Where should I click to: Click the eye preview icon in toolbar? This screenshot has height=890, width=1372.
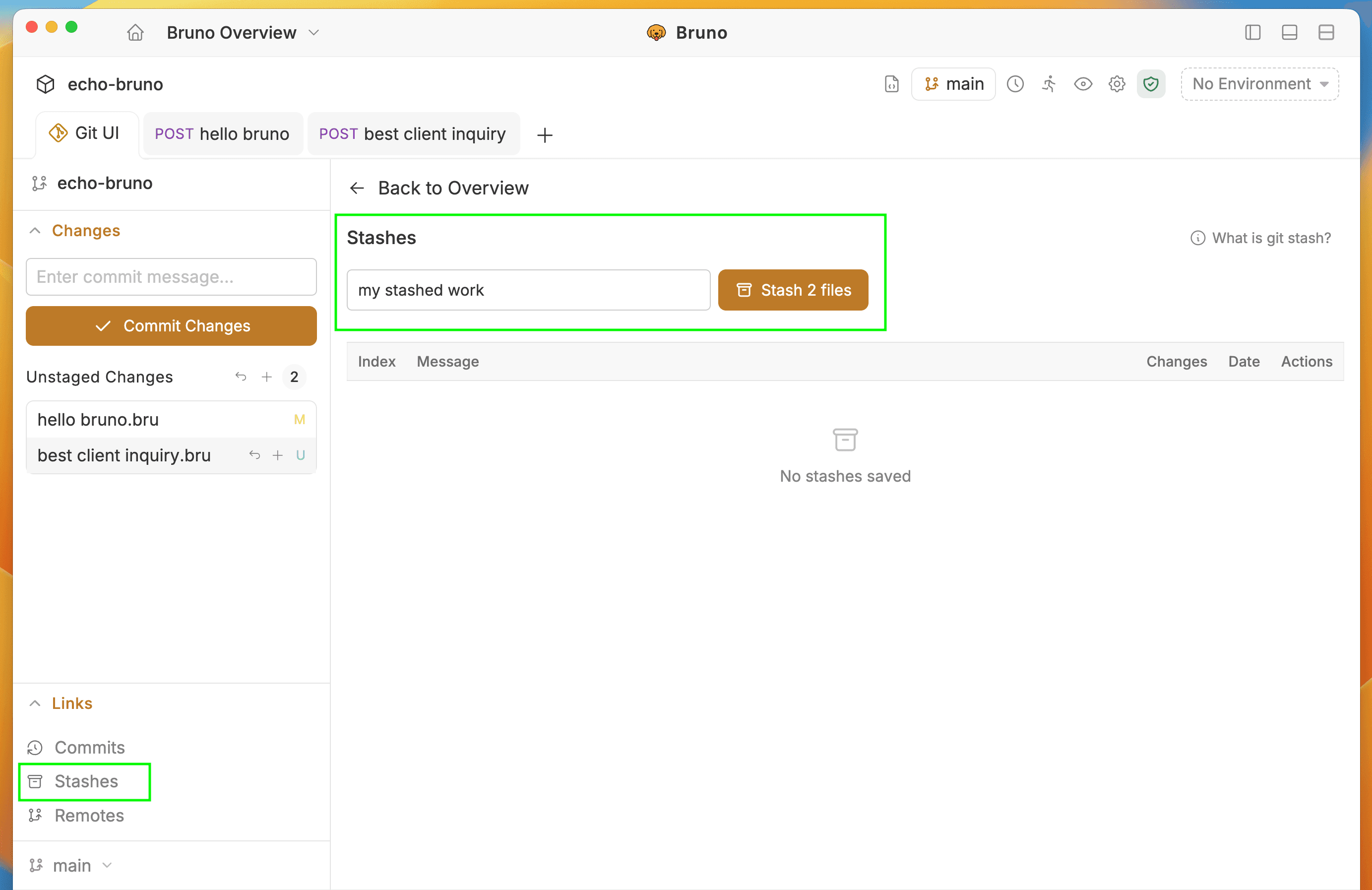tap(1083, 84)
